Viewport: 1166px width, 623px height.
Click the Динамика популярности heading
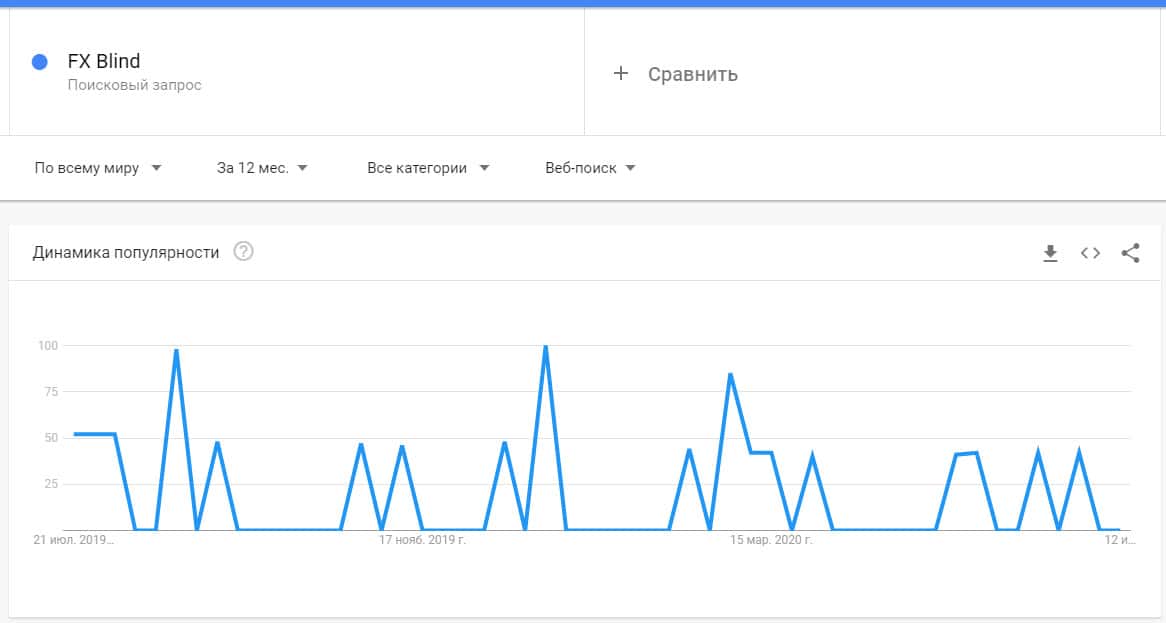pyautogui.click(x=126, y=253)
